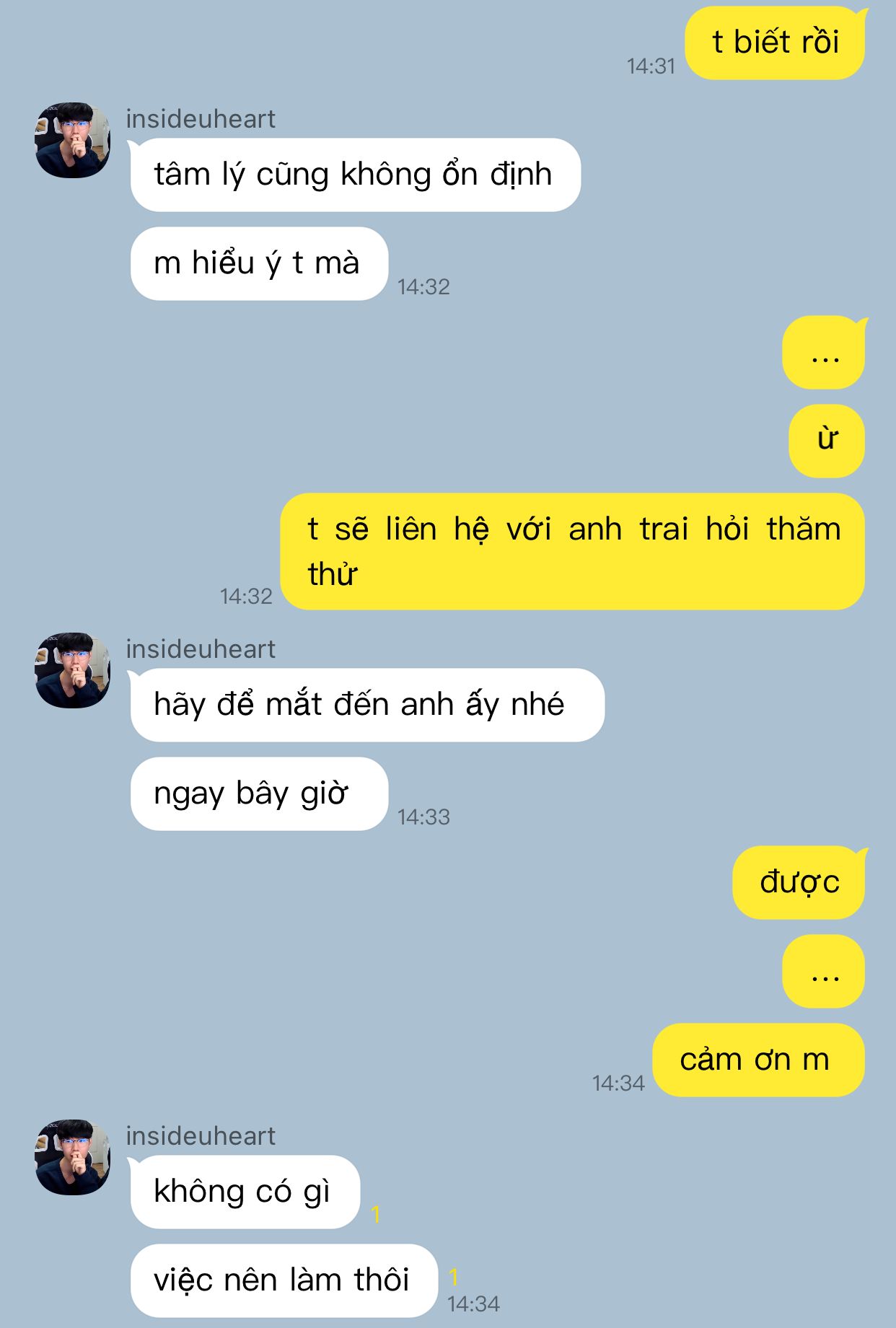Tap the middle insideuheart profile avatar
Image resolution: width=896 pixels, height=1328 pixels.
pos(73,670)
